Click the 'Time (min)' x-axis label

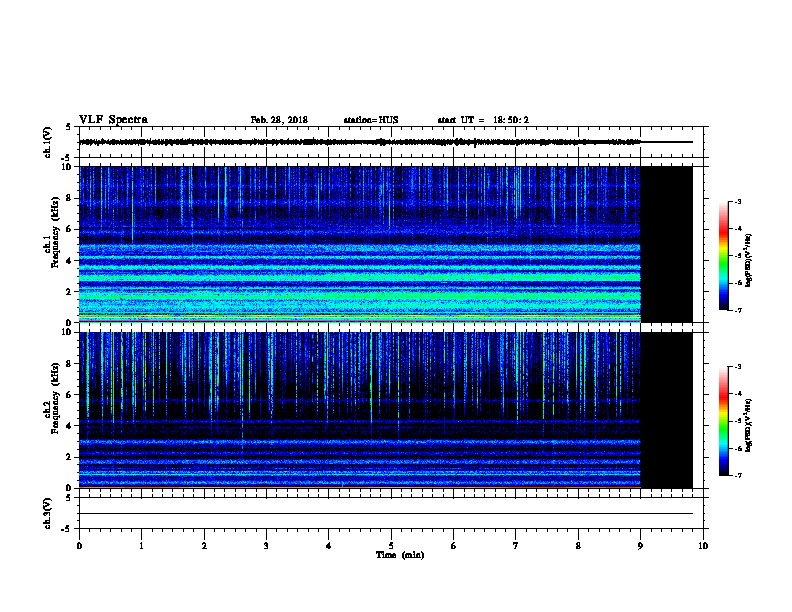400,555
